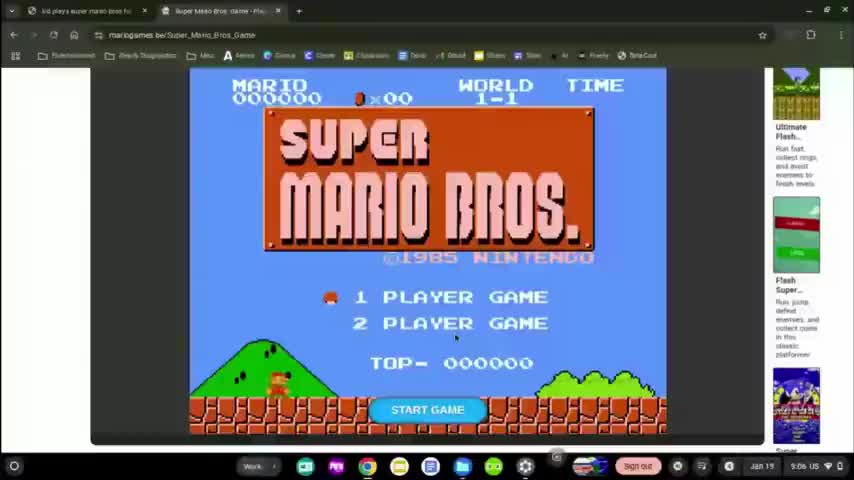Go back with the browser back arrow
The image size is (854, 480).
click(14, 35)
